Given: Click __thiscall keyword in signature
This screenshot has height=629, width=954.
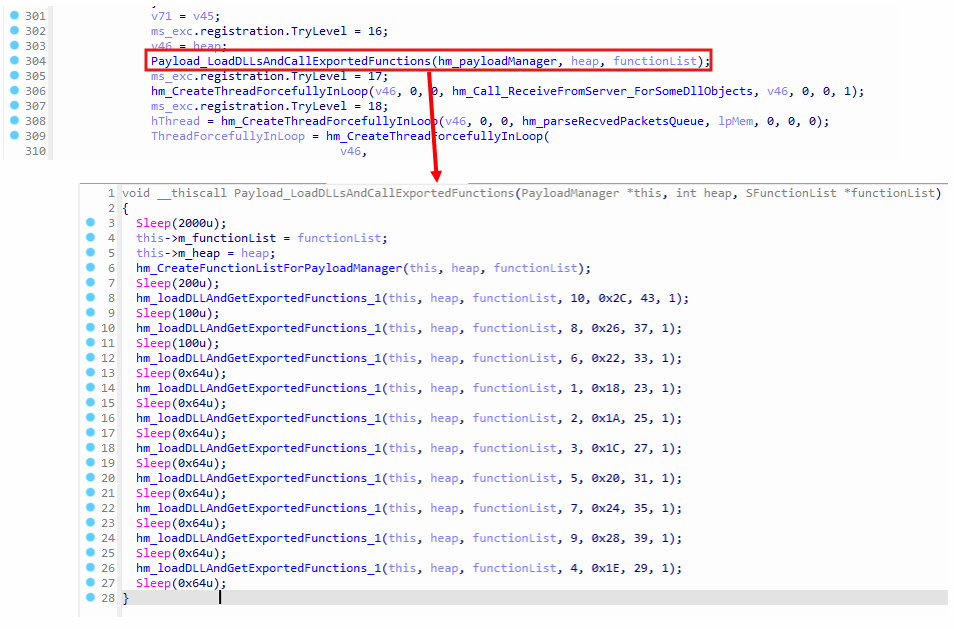Looking at the screenshot, I should (x=192, y=193).
